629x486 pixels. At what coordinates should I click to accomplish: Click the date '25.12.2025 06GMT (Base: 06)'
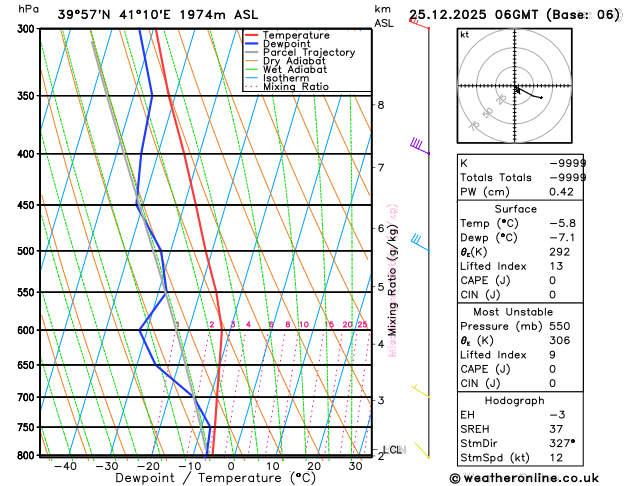click(x=514, y=15)
